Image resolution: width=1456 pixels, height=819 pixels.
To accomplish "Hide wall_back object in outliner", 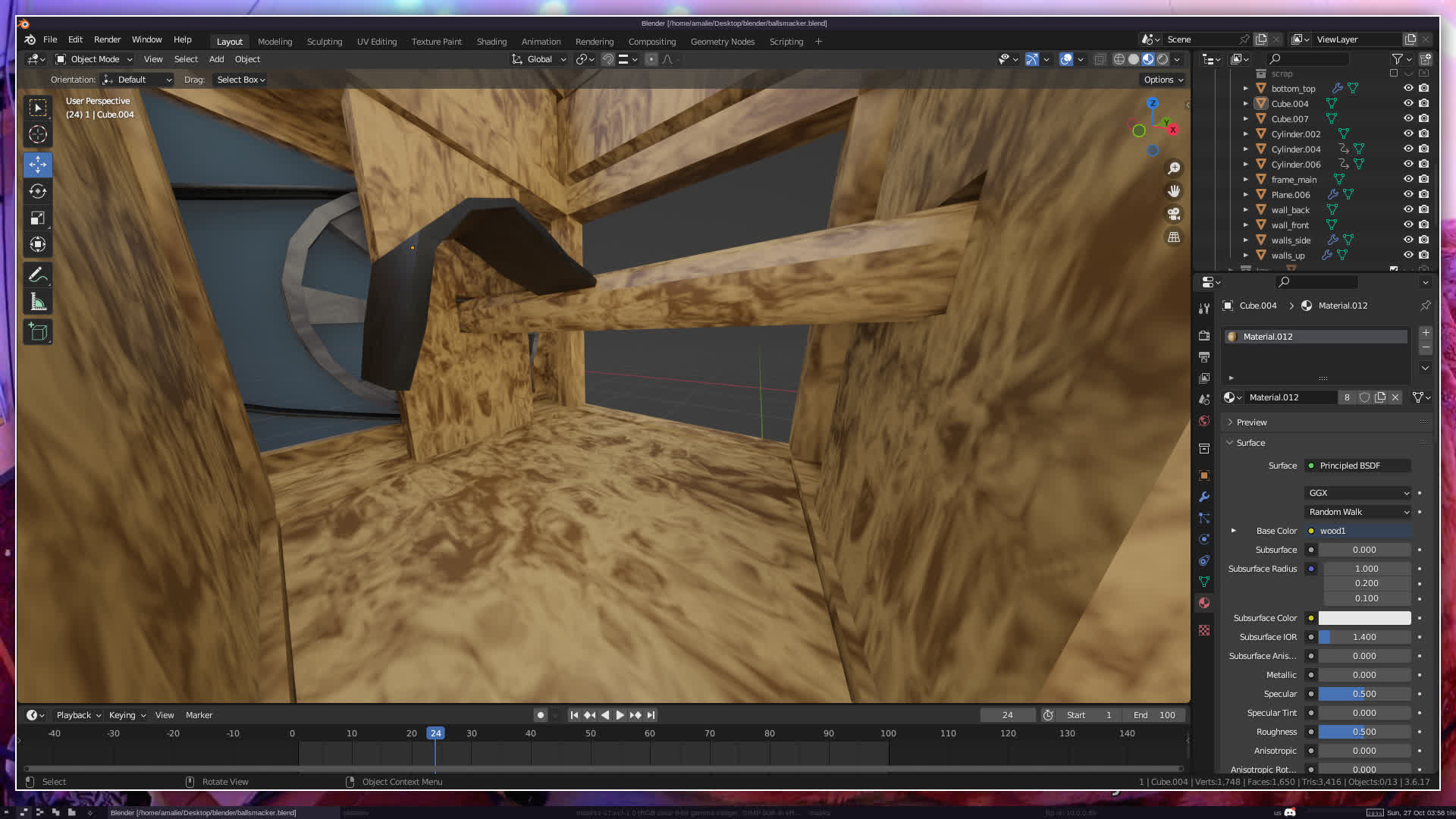I will (1408, 209).
